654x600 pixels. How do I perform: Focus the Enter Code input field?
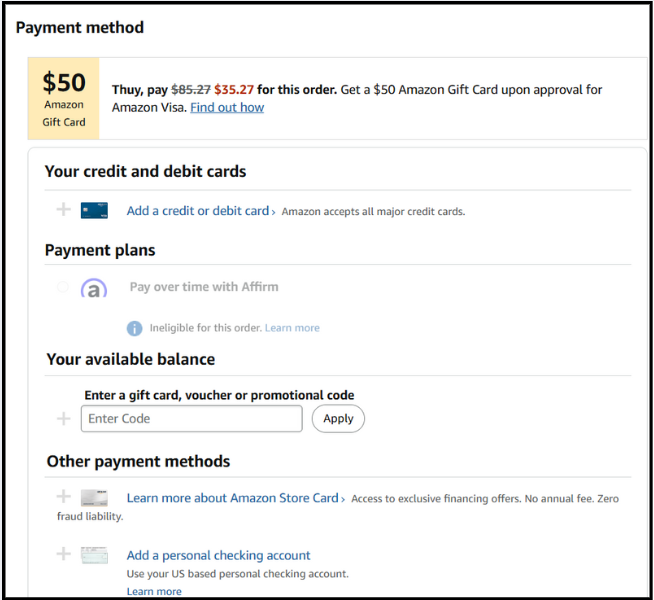click(x=191, y=418)
